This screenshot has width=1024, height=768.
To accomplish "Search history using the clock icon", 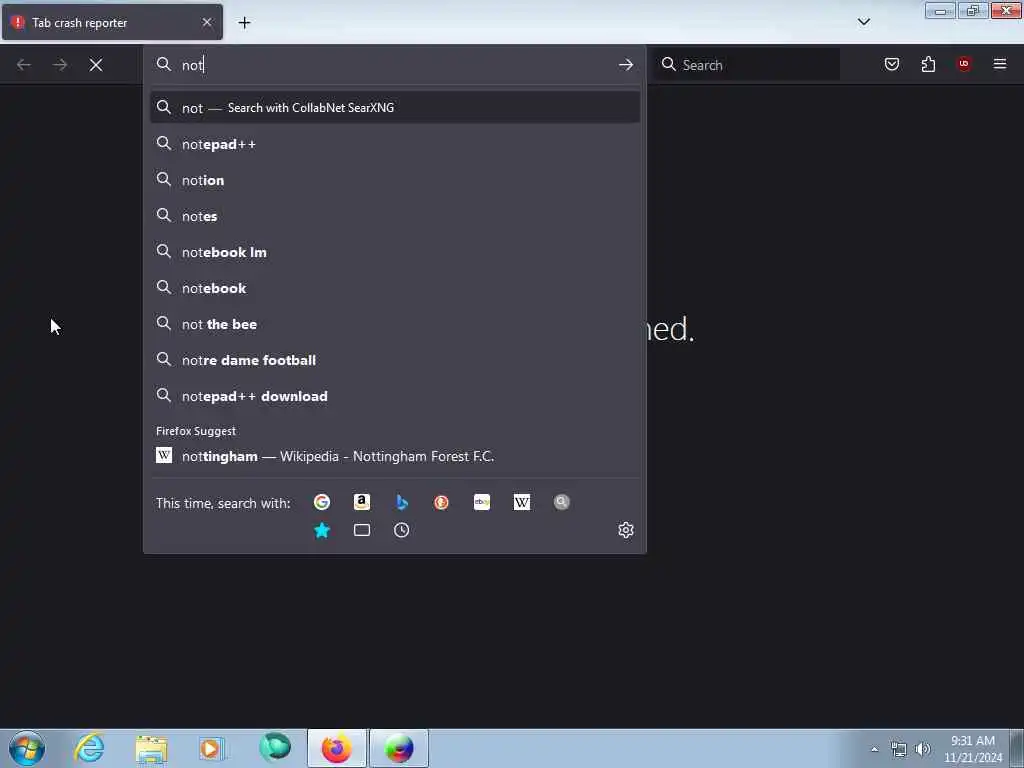I will [402, 530].
